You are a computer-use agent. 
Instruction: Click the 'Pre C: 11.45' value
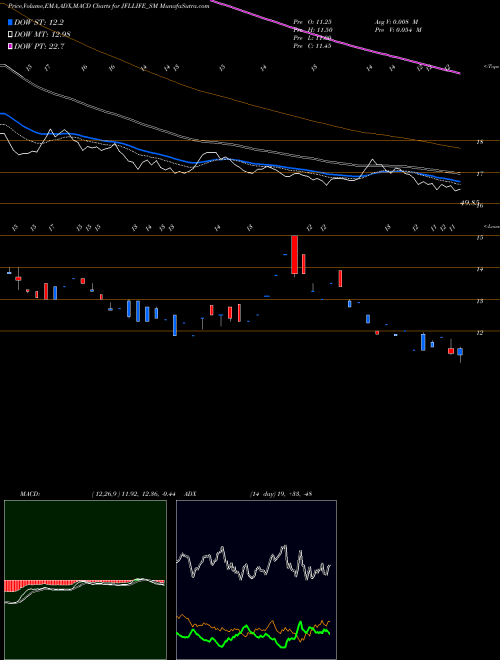click(x=312, y=46)
